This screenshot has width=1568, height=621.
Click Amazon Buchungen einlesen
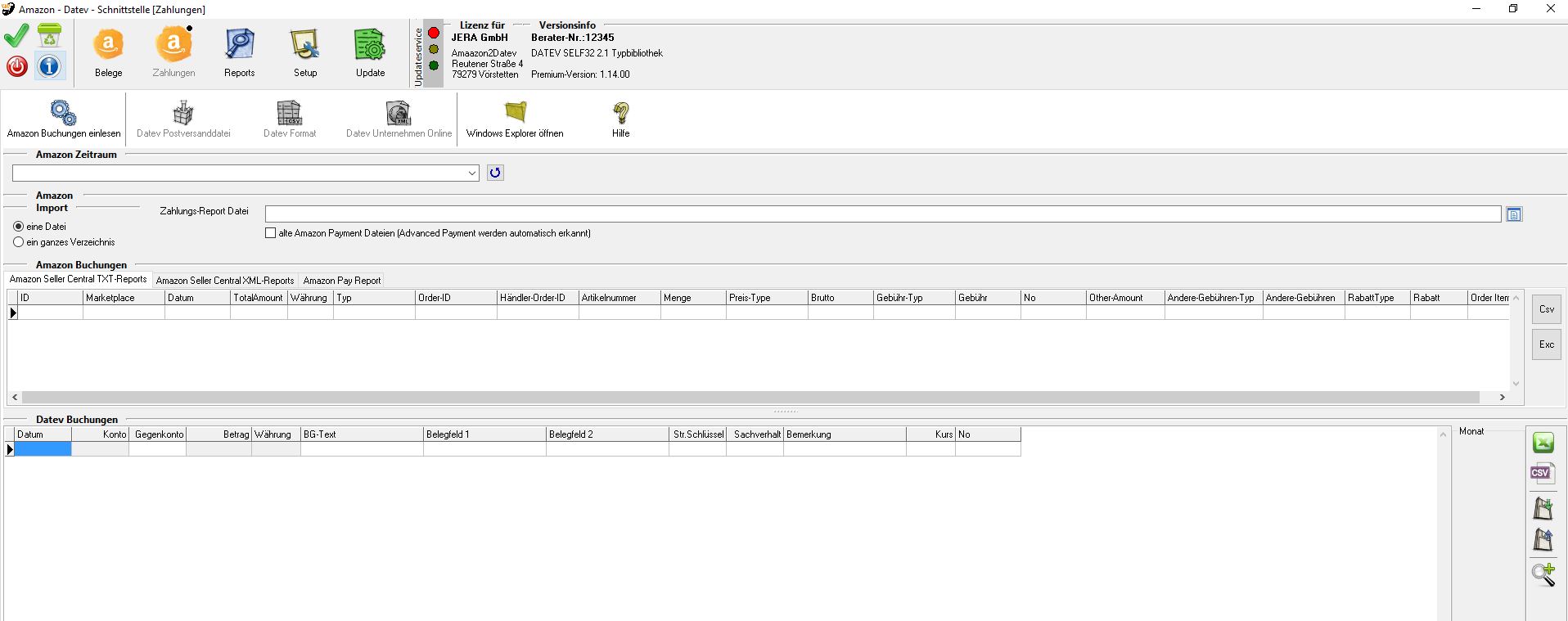point(64,119)
